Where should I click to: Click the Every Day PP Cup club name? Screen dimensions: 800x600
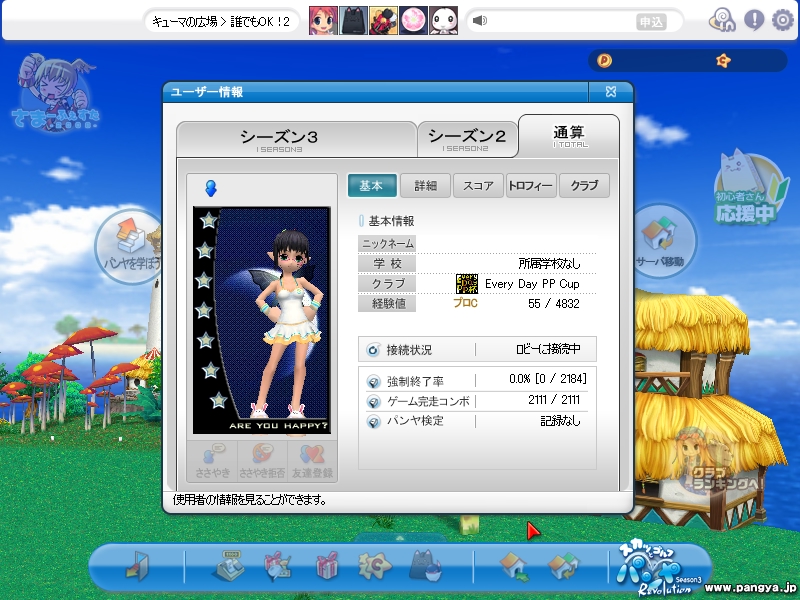532,284
